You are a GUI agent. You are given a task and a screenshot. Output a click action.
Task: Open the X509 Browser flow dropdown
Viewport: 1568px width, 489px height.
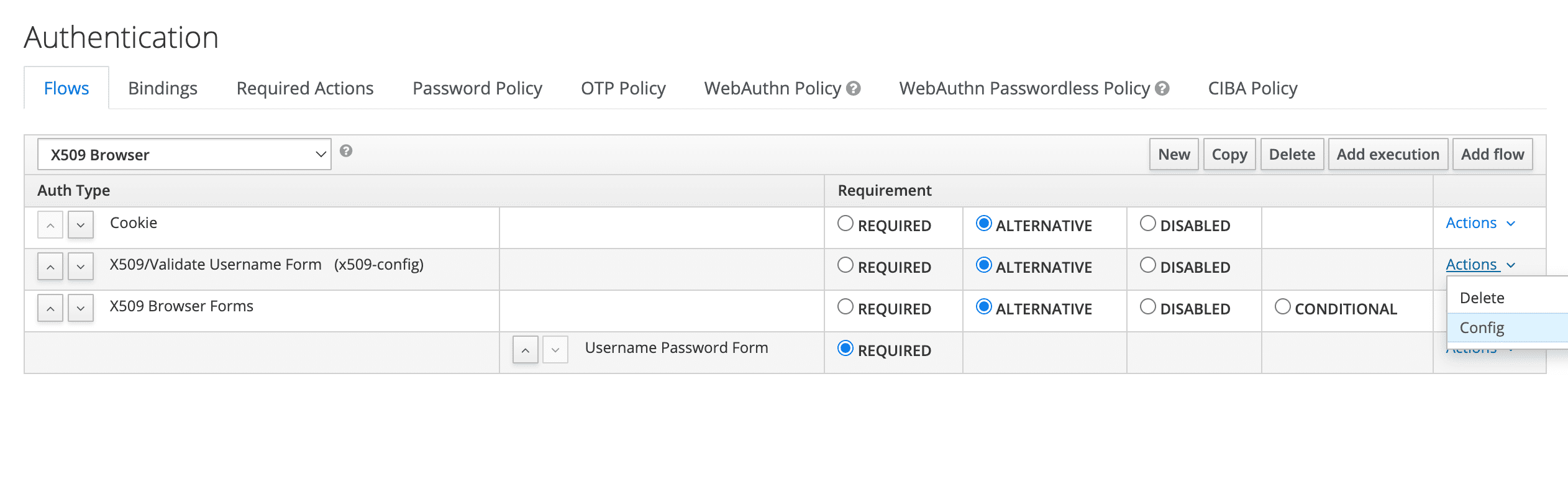(184, 155)
